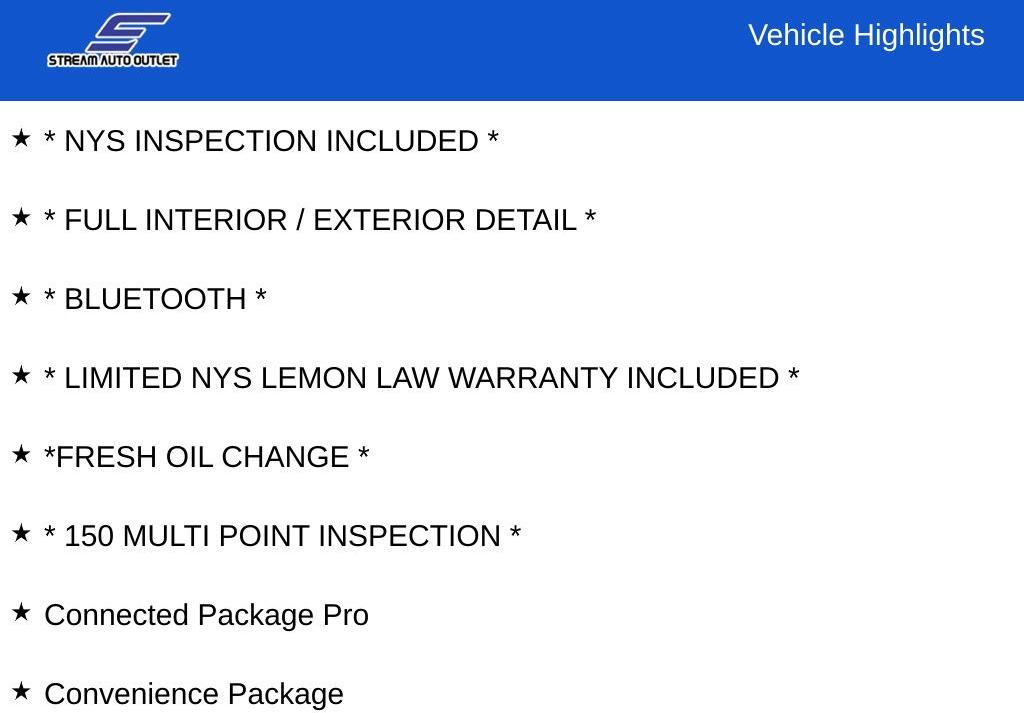Select the star beside Fresh Oil Change
This screenshot has width=1024, height=713.
(x=22, y=454)
